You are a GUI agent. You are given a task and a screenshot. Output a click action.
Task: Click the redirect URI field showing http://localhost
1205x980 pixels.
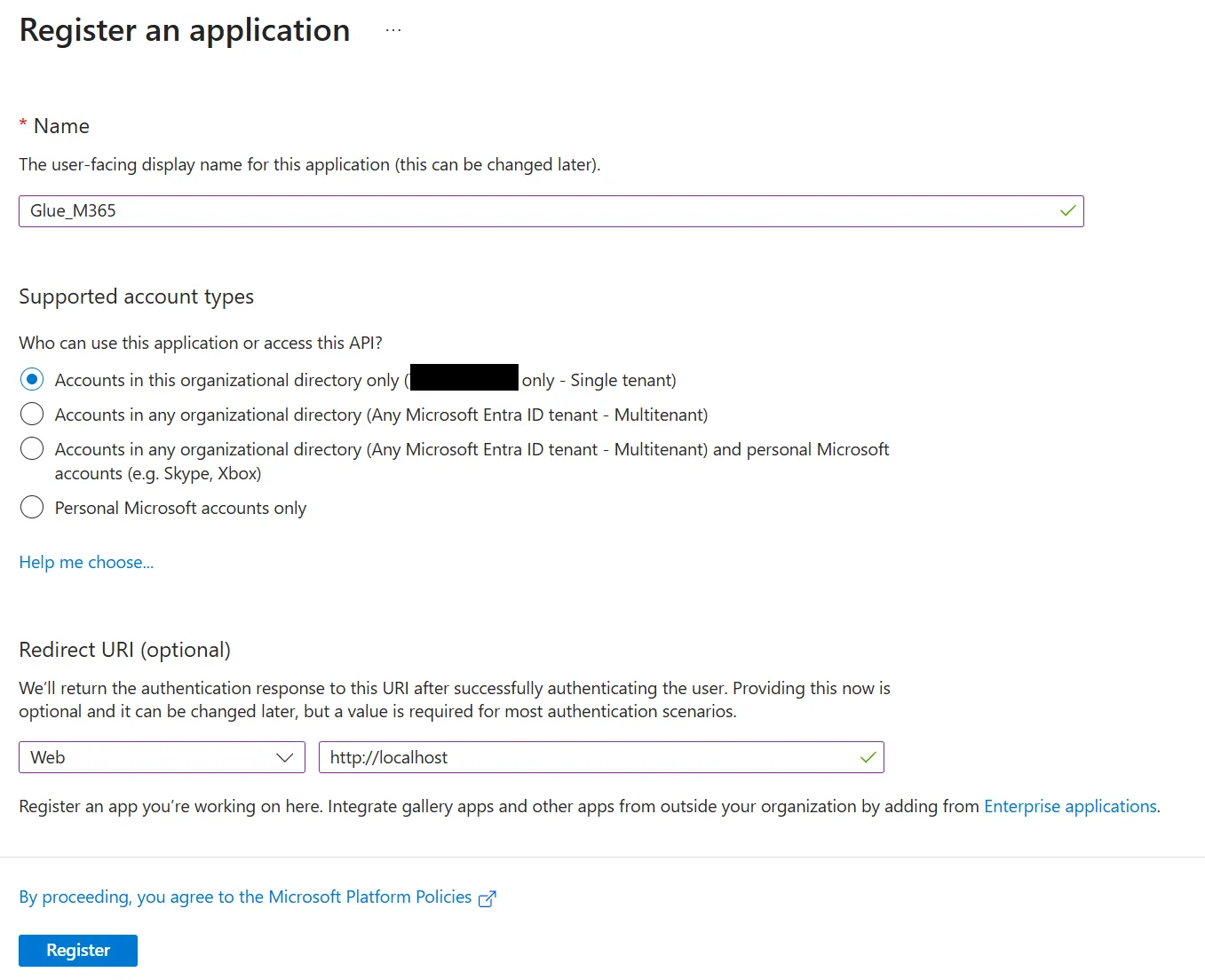click(601, 757)
